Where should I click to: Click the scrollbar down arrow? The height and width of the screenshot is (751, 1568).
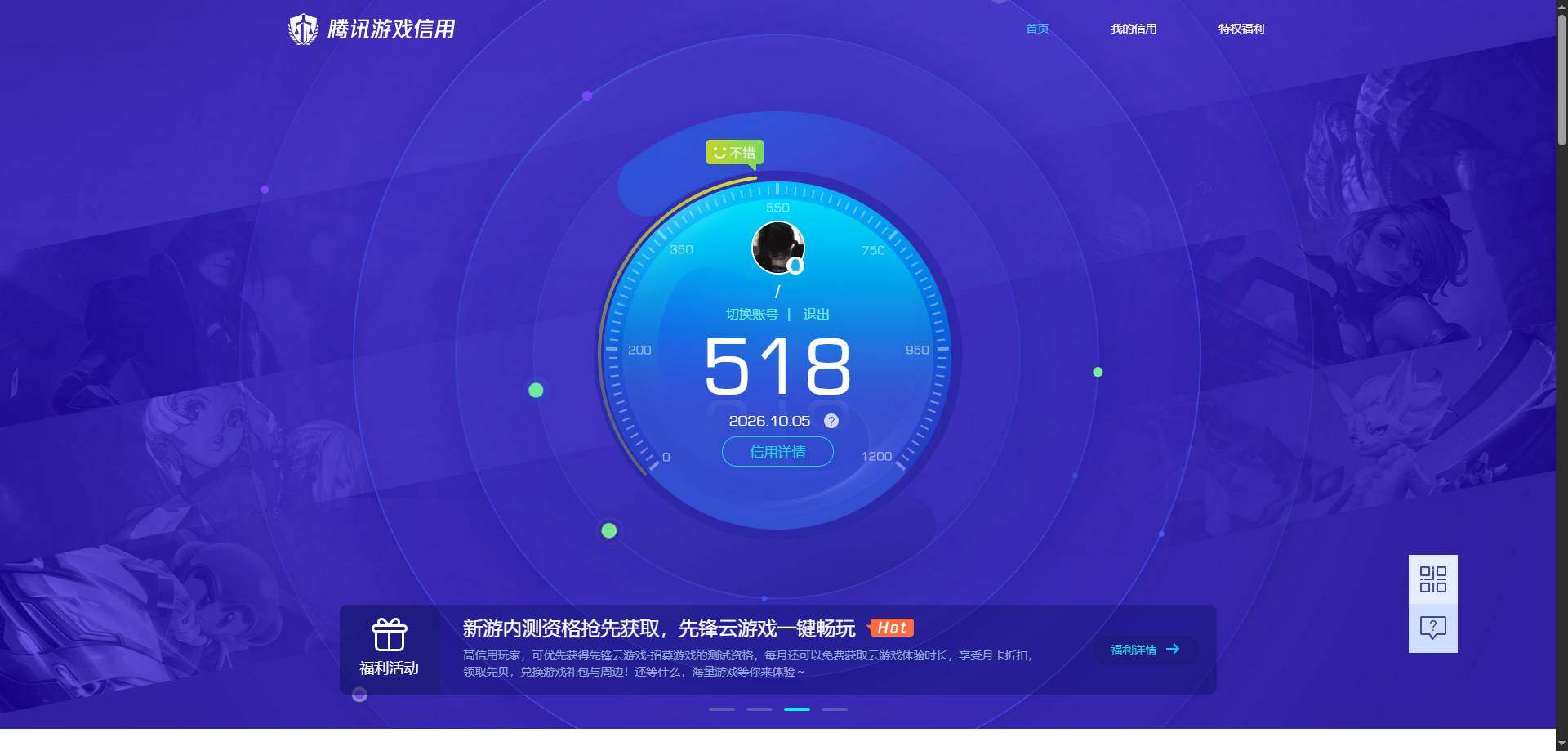[x=1561, y=744]
